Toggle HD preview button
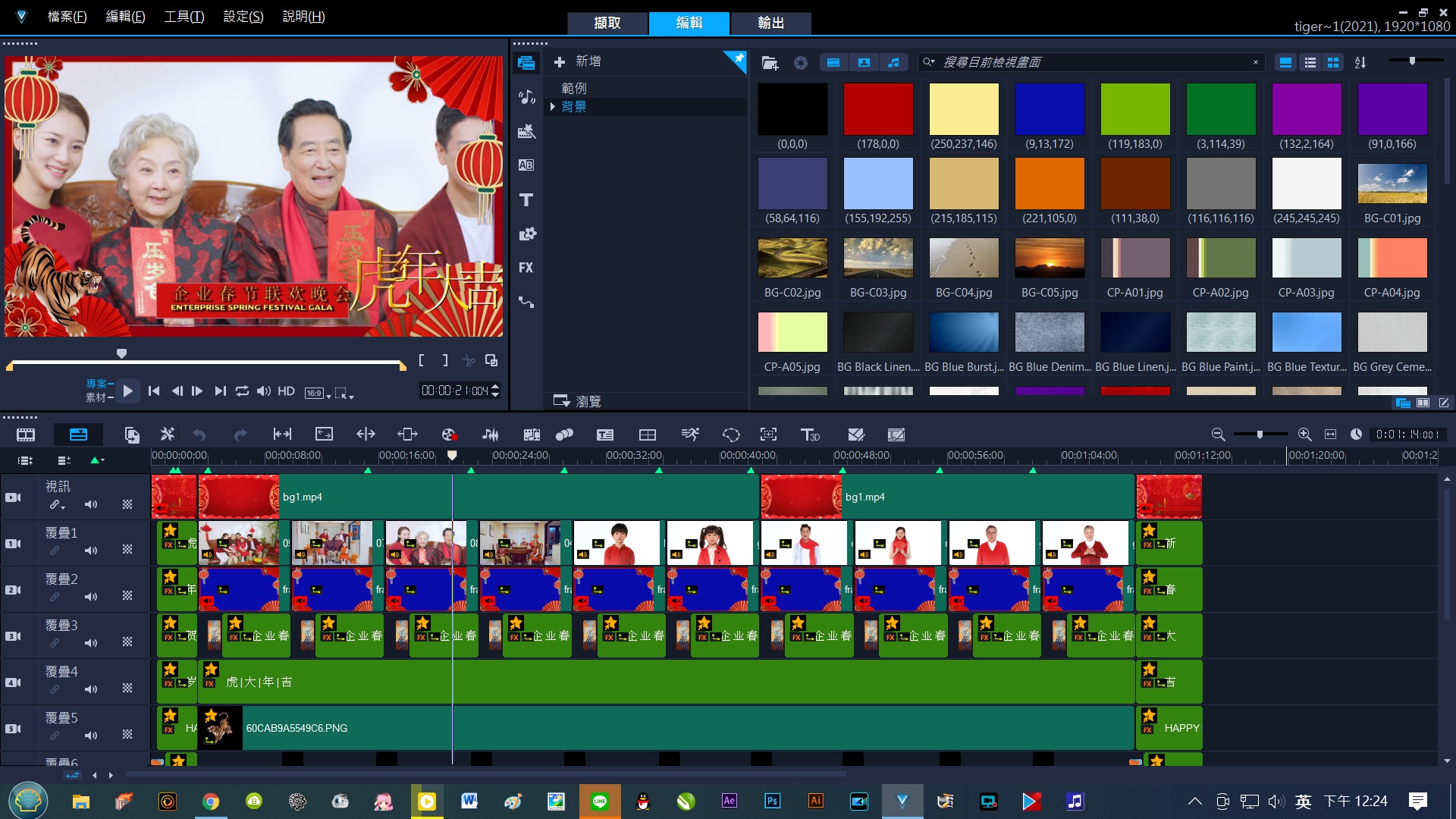This screenshot has width=1456, height=819. pos(286,391)
